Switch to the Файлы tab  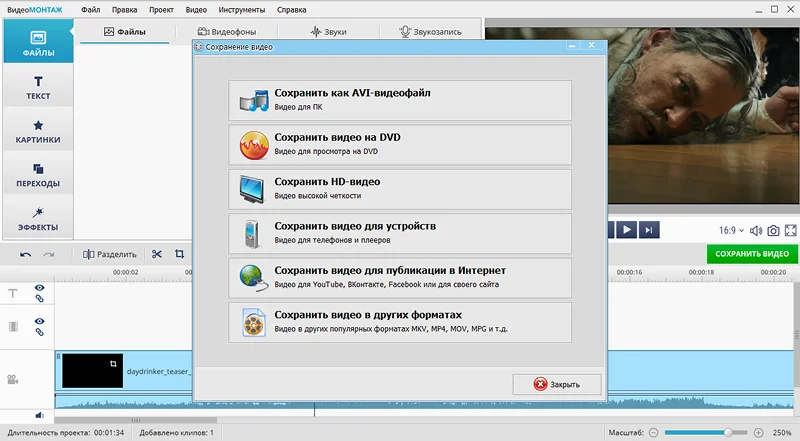[124, 32]
